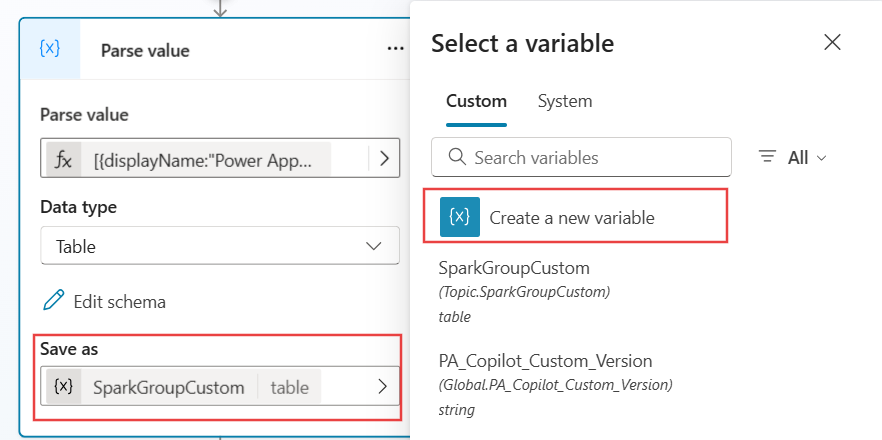Click the filter lines icon

tap(768, 157)
